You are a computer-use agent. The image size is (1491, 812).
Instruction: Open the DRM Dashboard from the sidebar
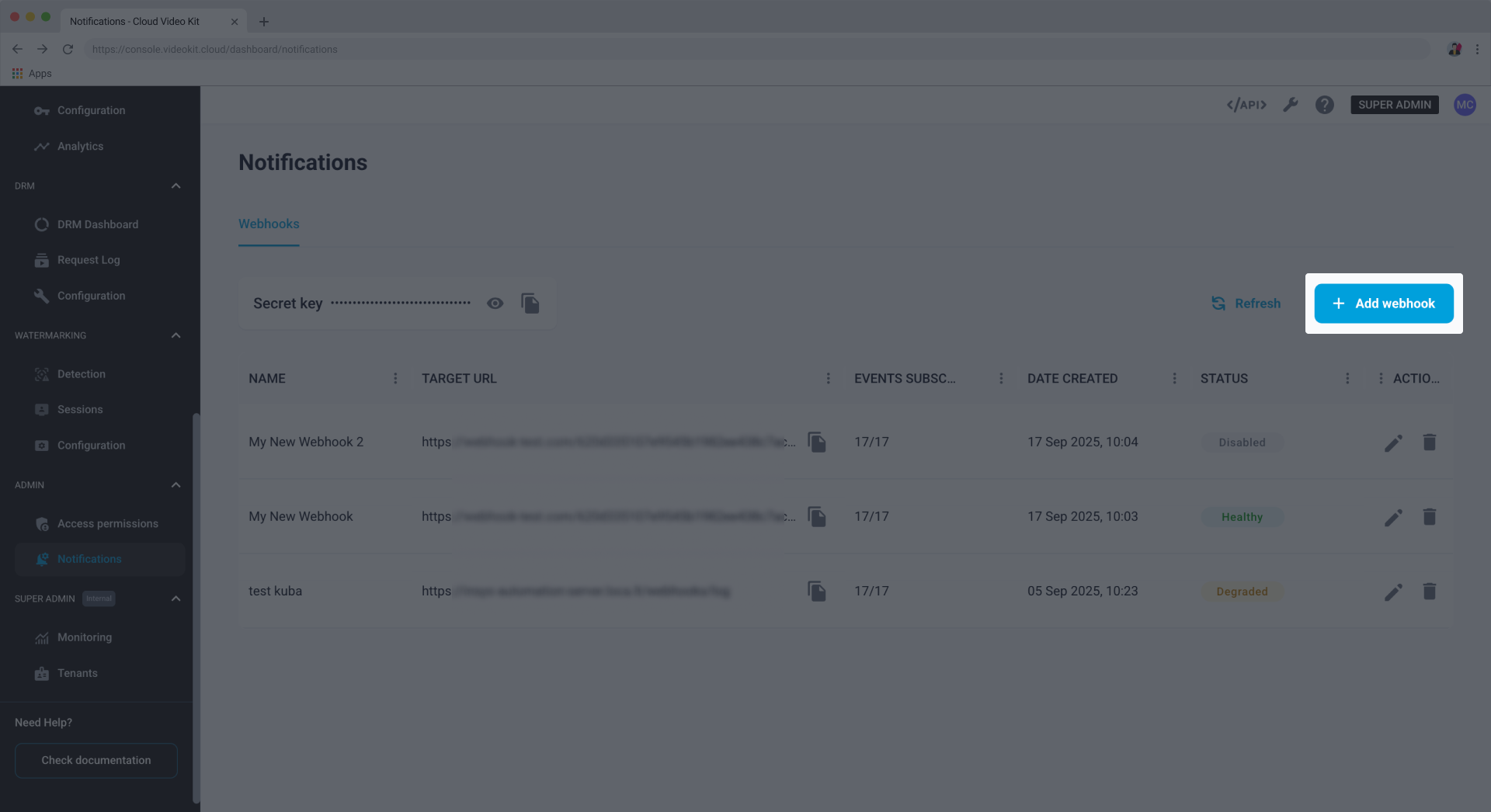tap(97, 224)
